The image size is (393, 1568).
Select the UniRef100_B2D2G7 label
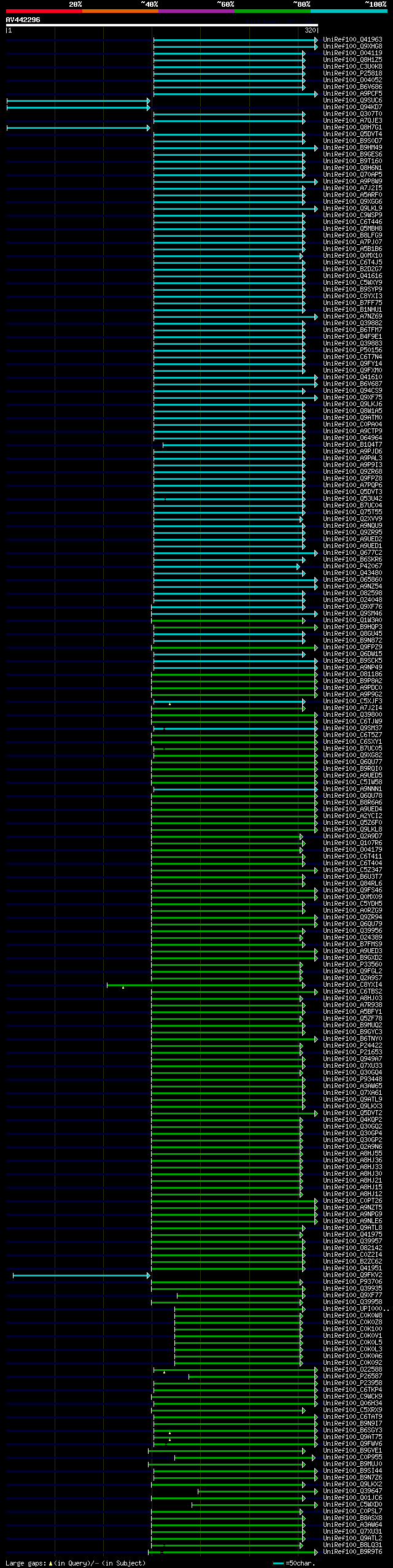[x=352, y=269]
